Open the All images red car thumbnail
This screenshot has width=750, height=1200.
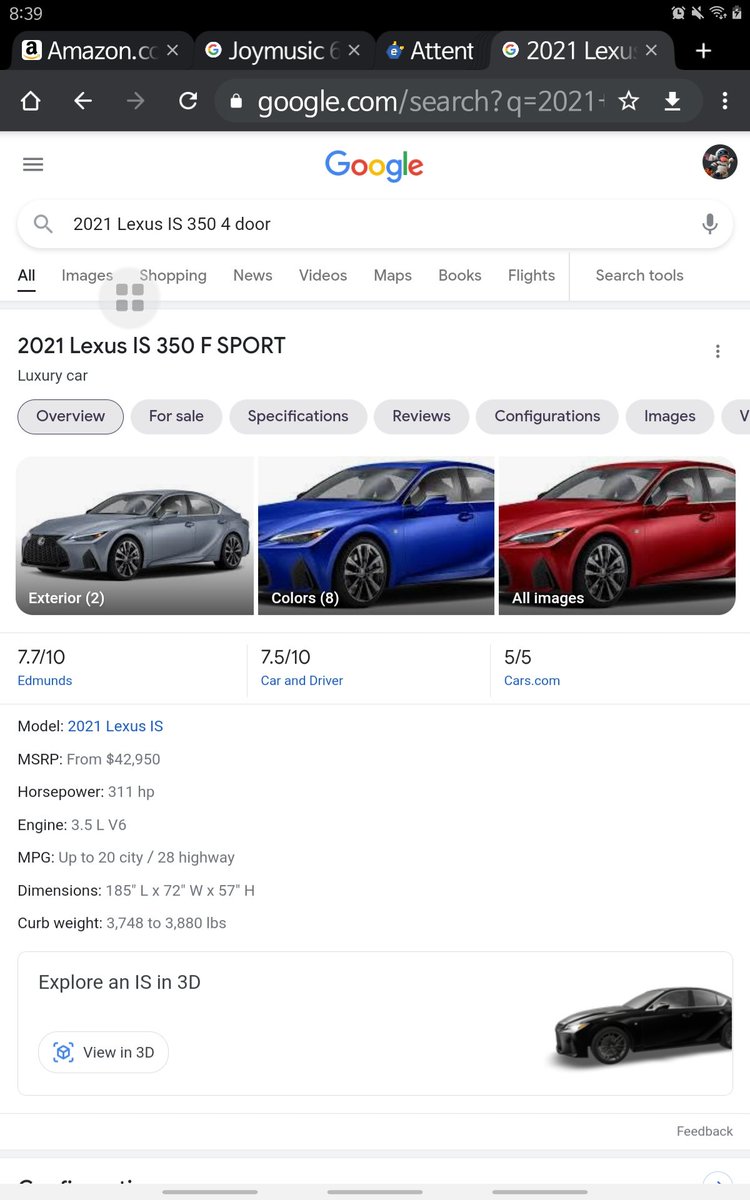coord(617,536)
